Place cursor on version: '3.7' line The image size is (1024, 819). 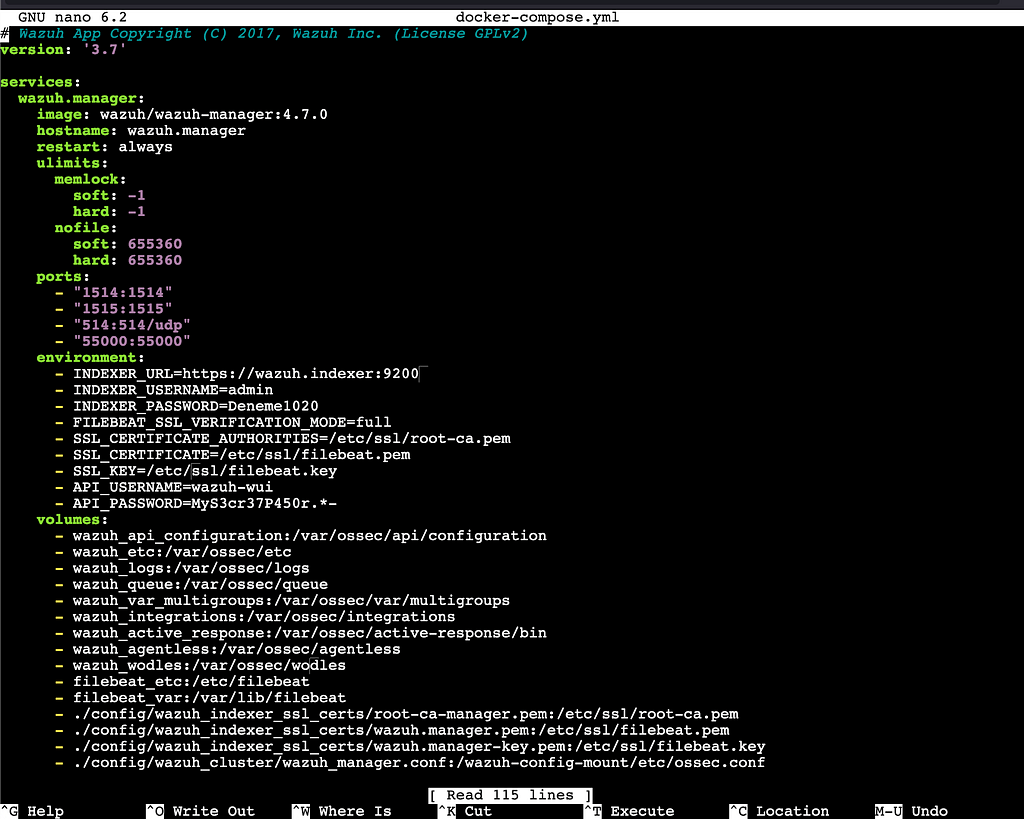coord(63,50)
